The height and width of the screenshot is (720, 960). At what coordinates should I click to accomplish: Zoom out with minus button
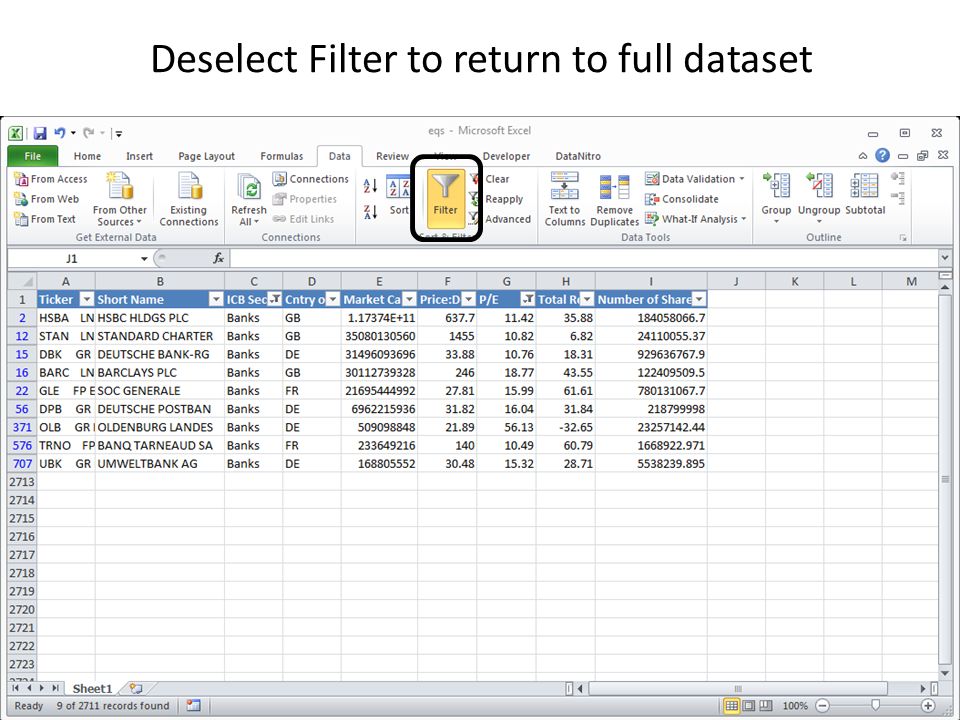[x=823, y=706]
